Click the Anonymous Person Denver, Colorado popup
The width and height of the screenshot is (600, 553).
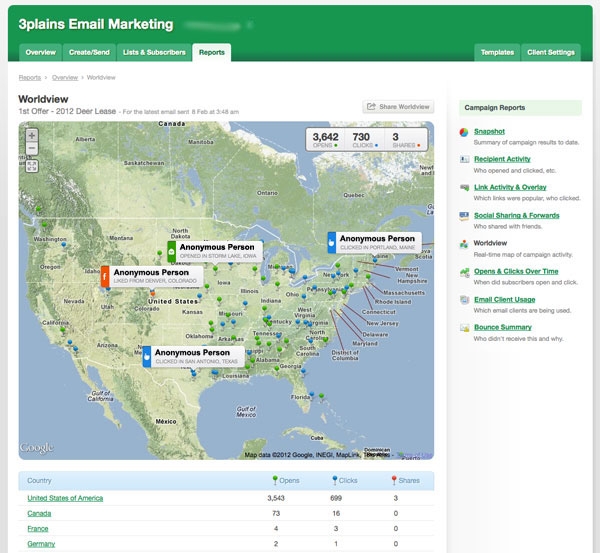152,277
